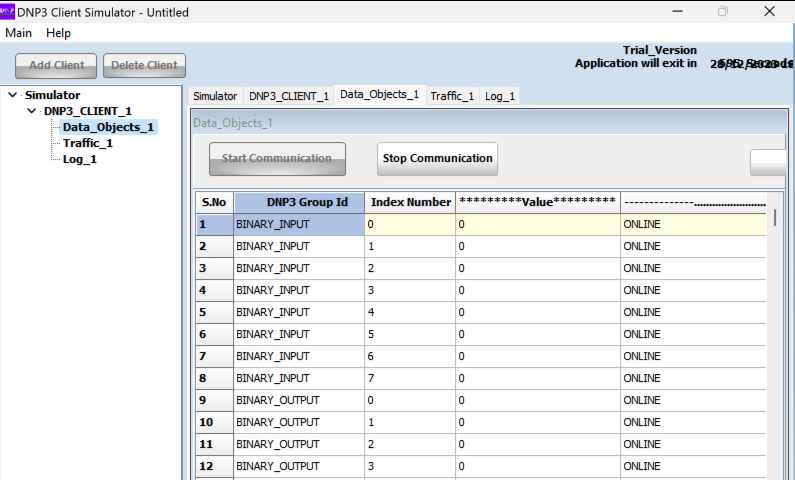Viewport: 795px width, 480px height.
Task: Click BINARY_OUTPUT cell in row 9
Action: (x=299, y=400)
